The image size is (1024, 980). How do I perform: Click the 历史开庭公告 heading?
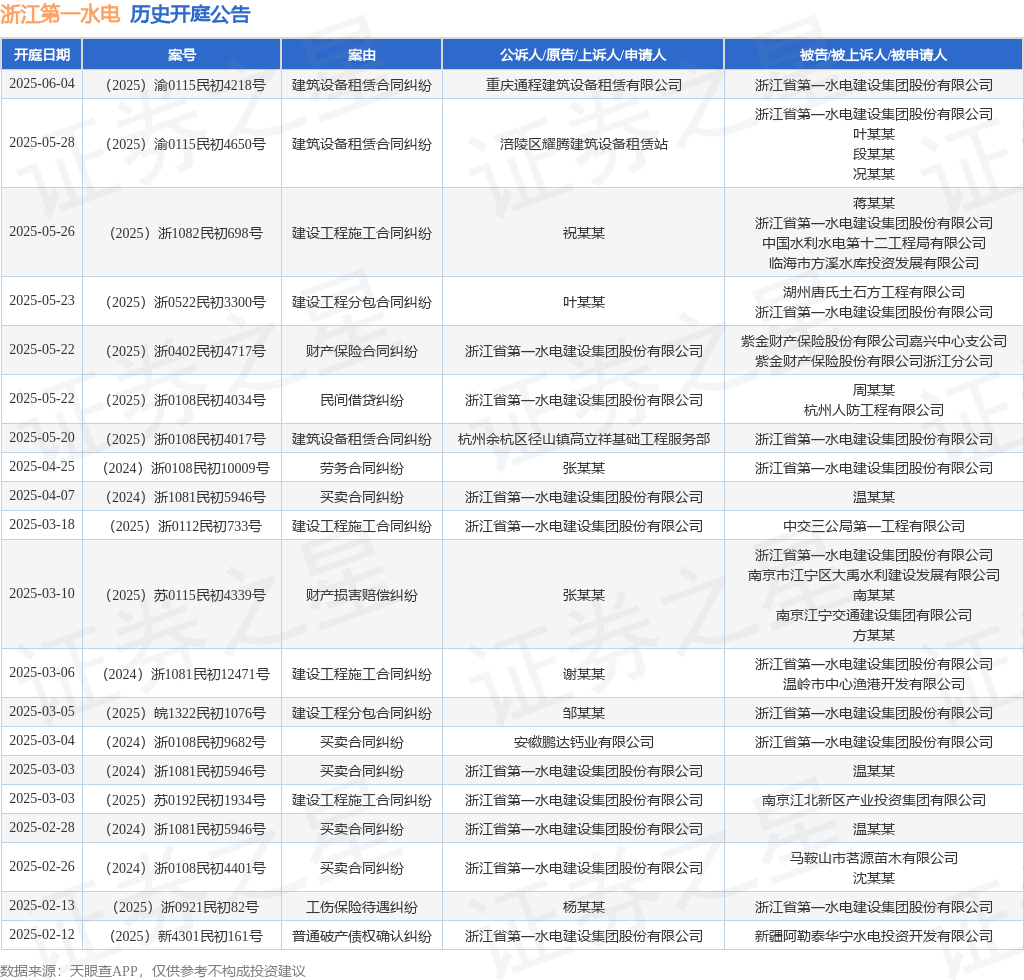click(x=190, y=14)
